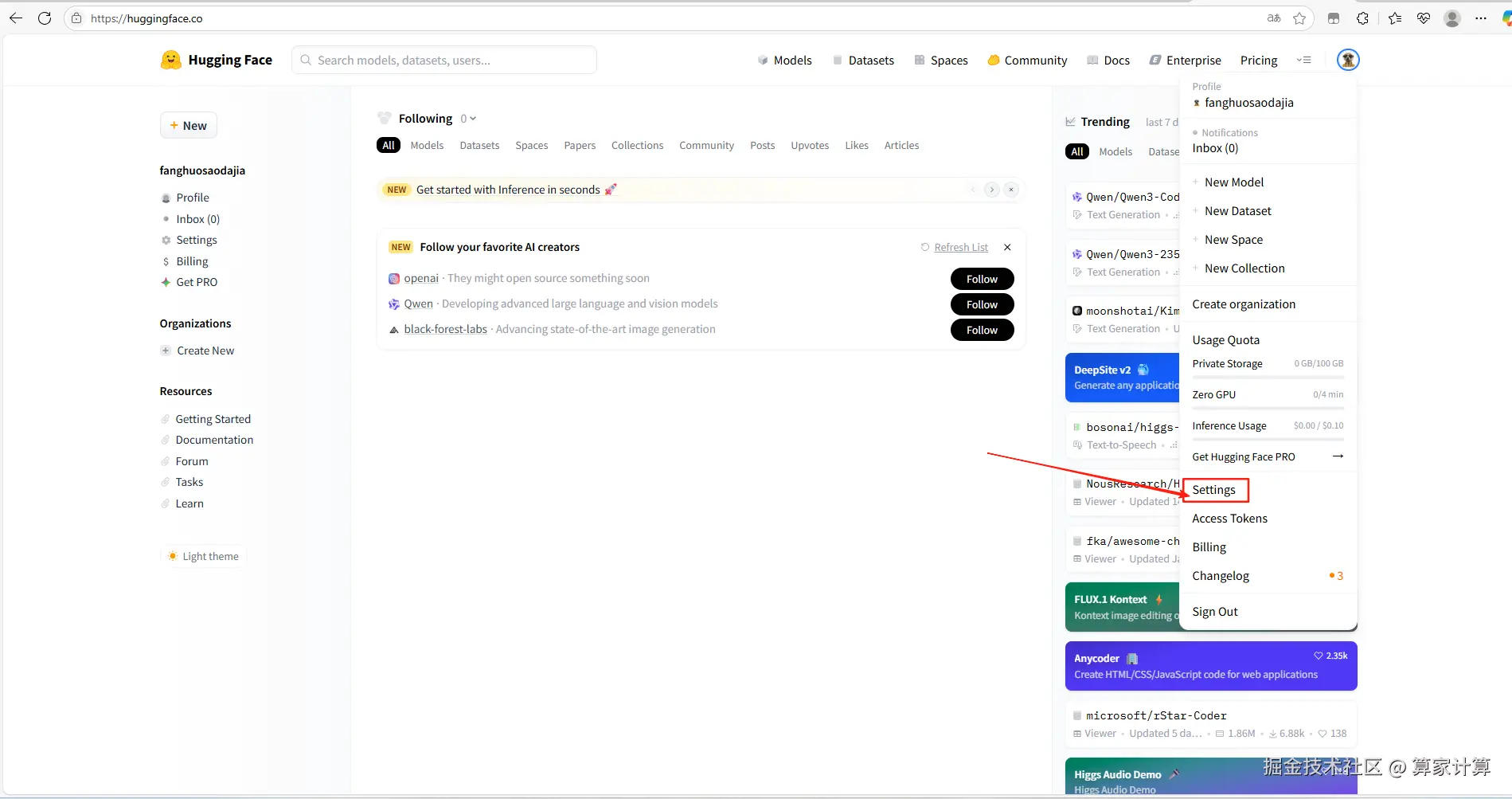This screenshot has height=799, width=1512.
Task: Click the read-aloud language icon in address bar
Action: pyautogui.click(x=1274, y=18)
